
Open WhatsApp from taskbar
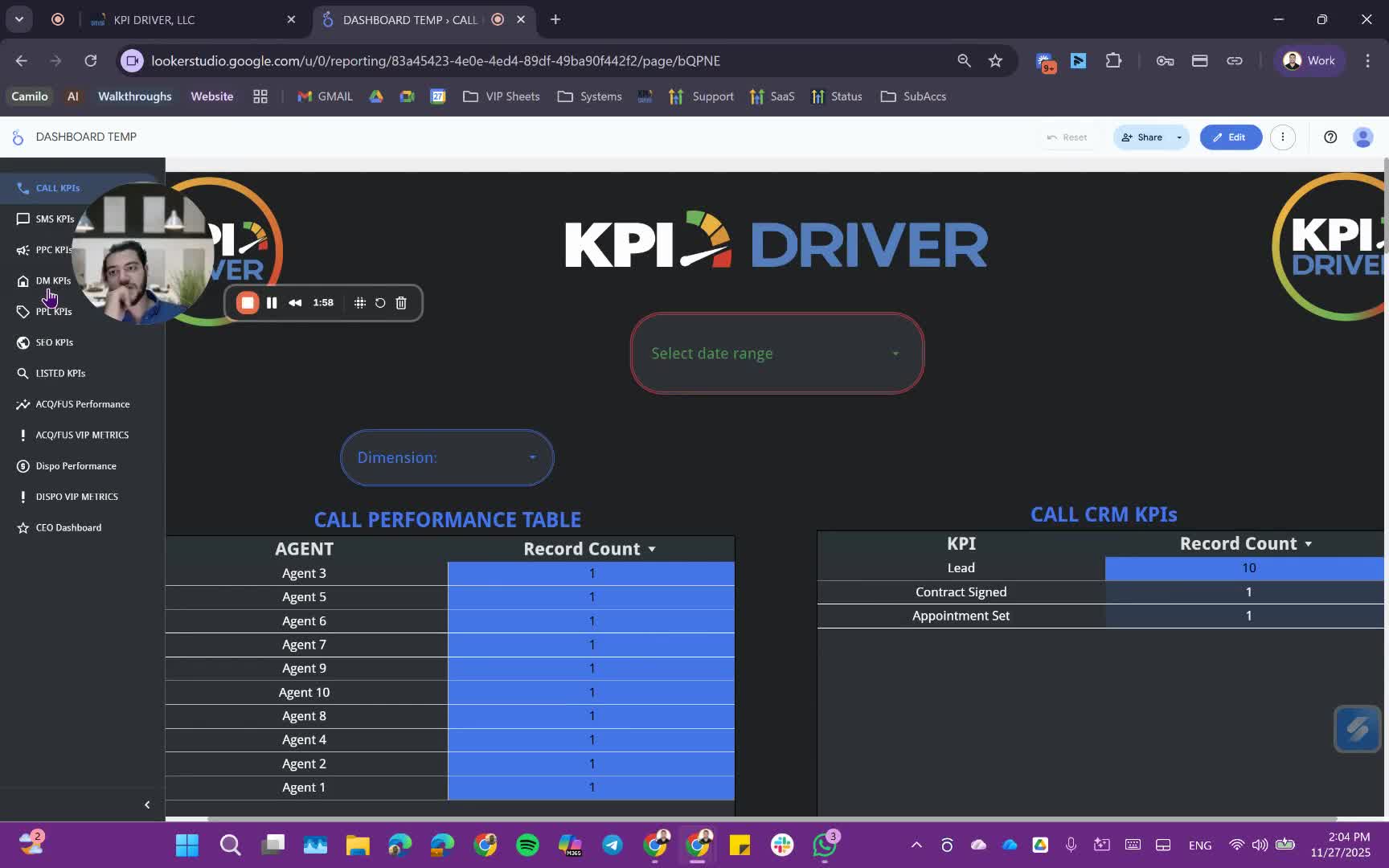pyautogui.click(x=825, y=845)
